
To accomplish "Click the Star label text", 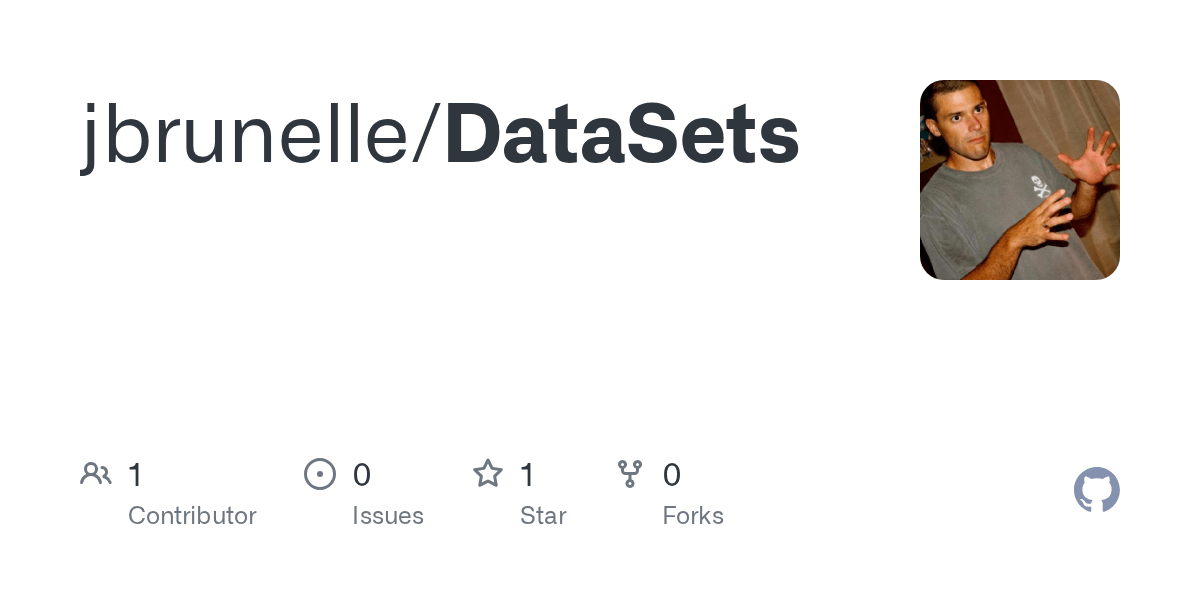I will (x=543, y=516).
